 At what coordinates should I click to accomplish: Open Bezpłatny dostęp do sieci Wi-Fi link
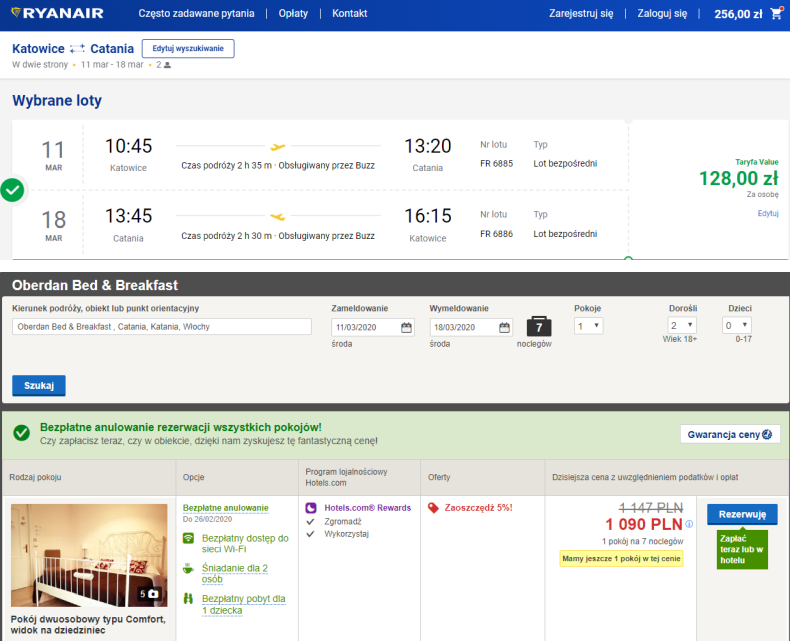[245, 544]
